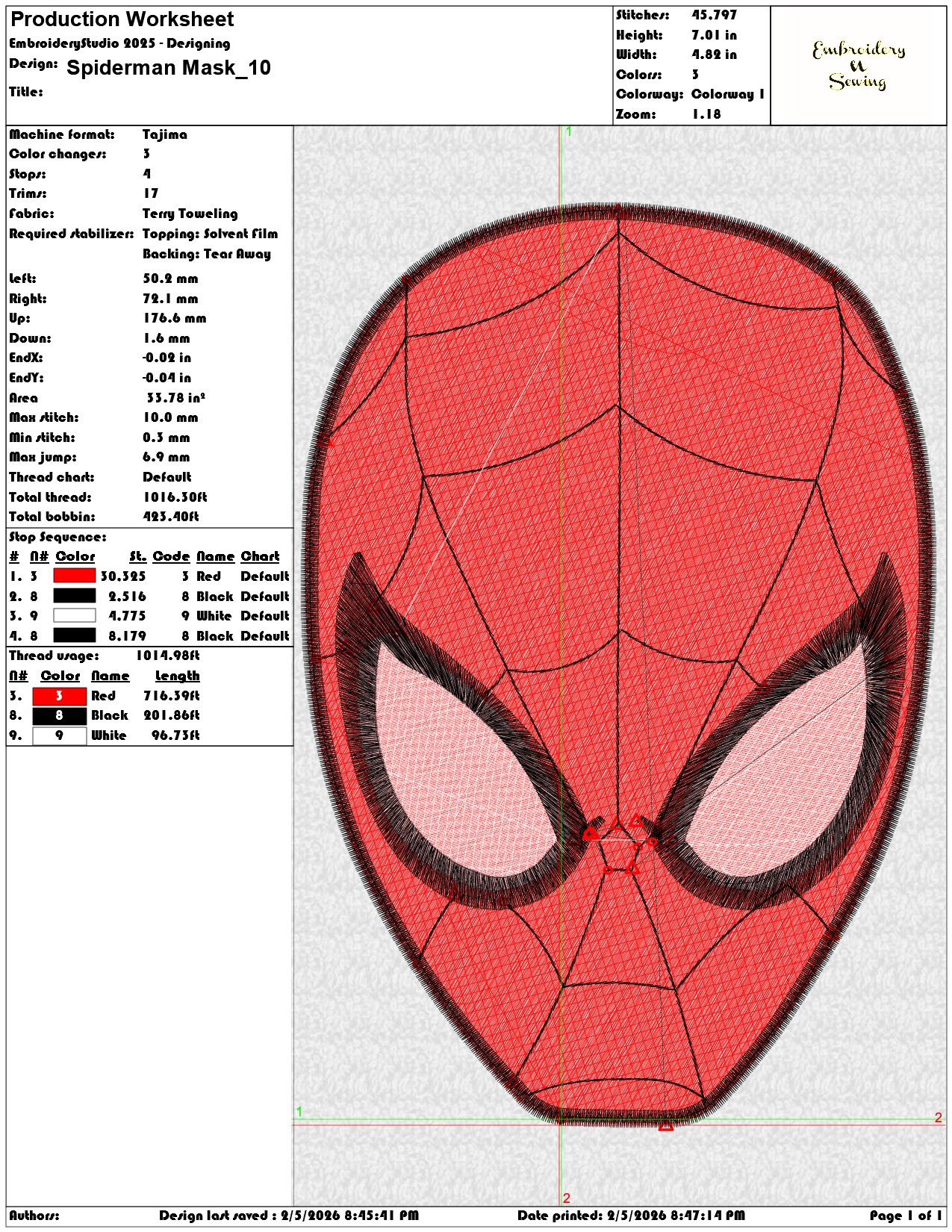The width and height of the screenshot is (952, 1232).
Task: Click the Length column header
Action: tap(178, 676)
